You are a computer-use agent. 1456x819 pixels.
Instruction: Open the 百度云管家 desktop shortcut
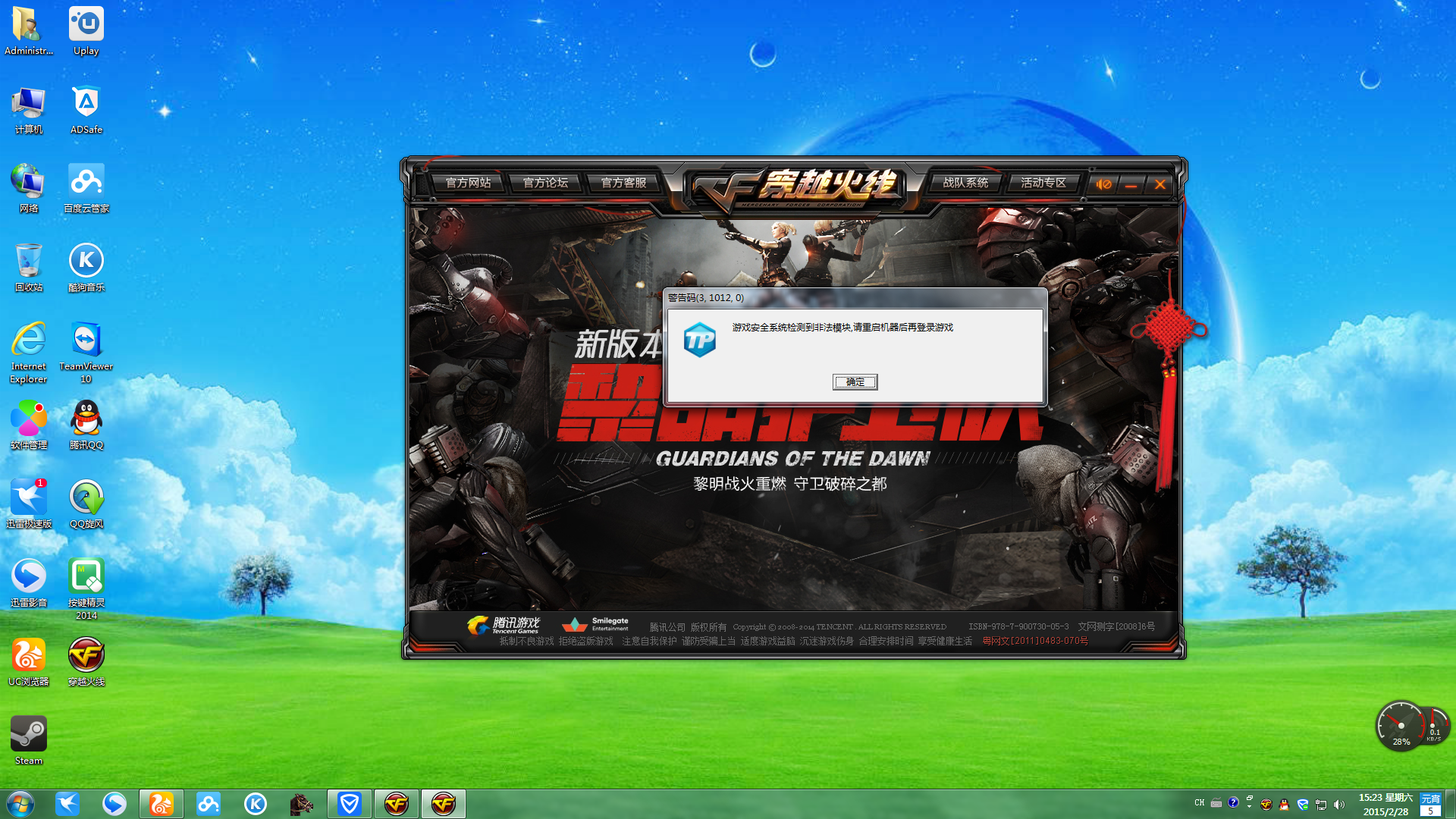[x=86, y=189]
